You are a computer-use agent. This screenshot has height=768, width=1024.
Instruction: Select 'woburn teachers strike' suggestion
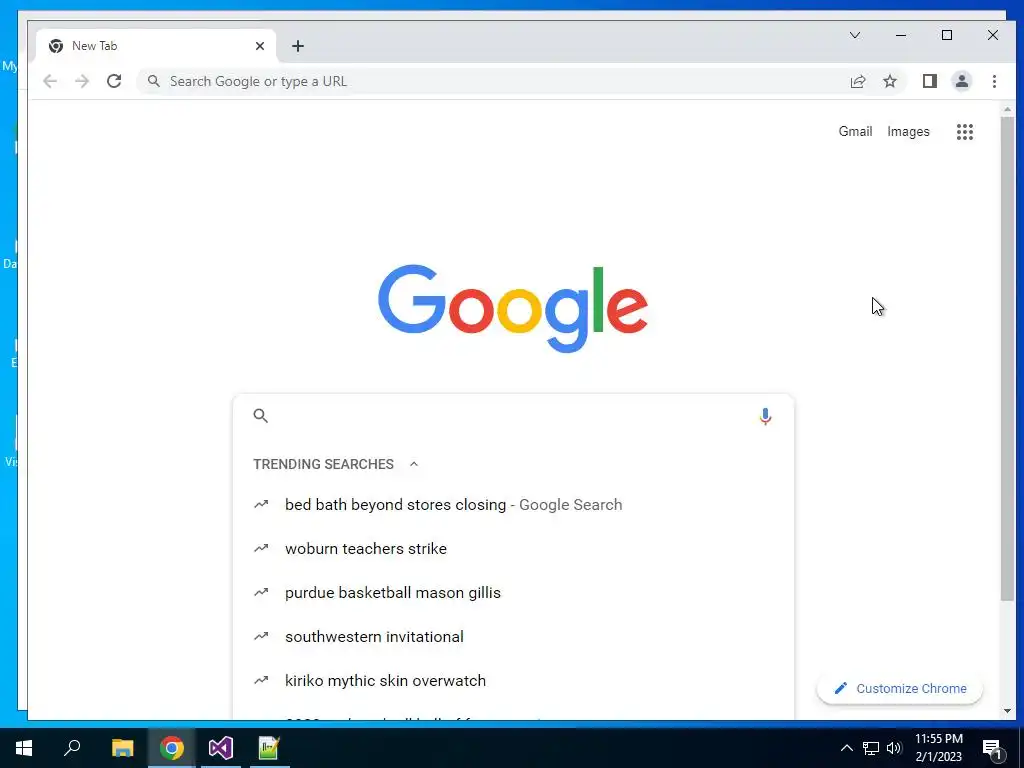coord(513,549)
